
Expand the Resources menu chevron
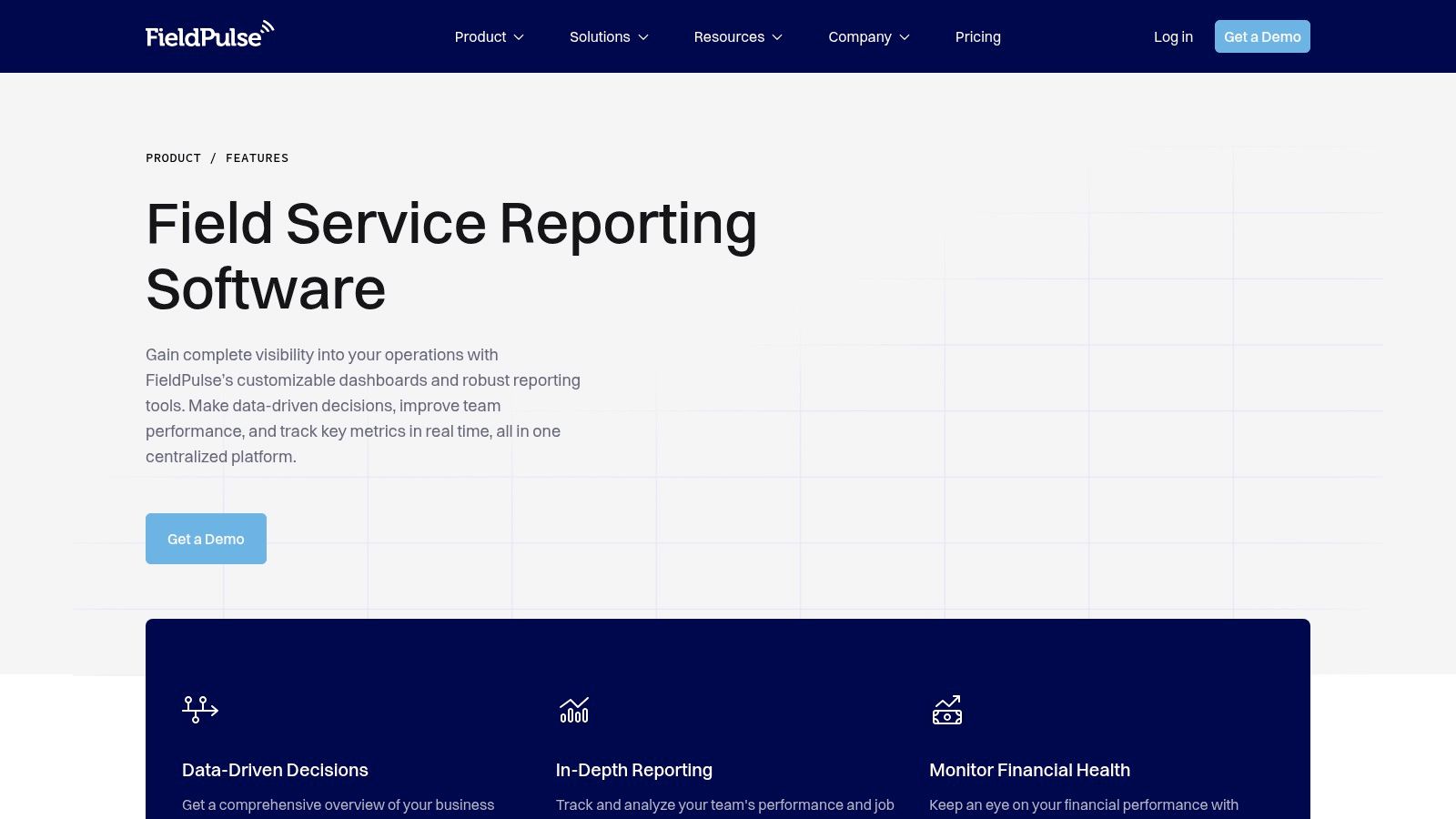click(777, 37)
